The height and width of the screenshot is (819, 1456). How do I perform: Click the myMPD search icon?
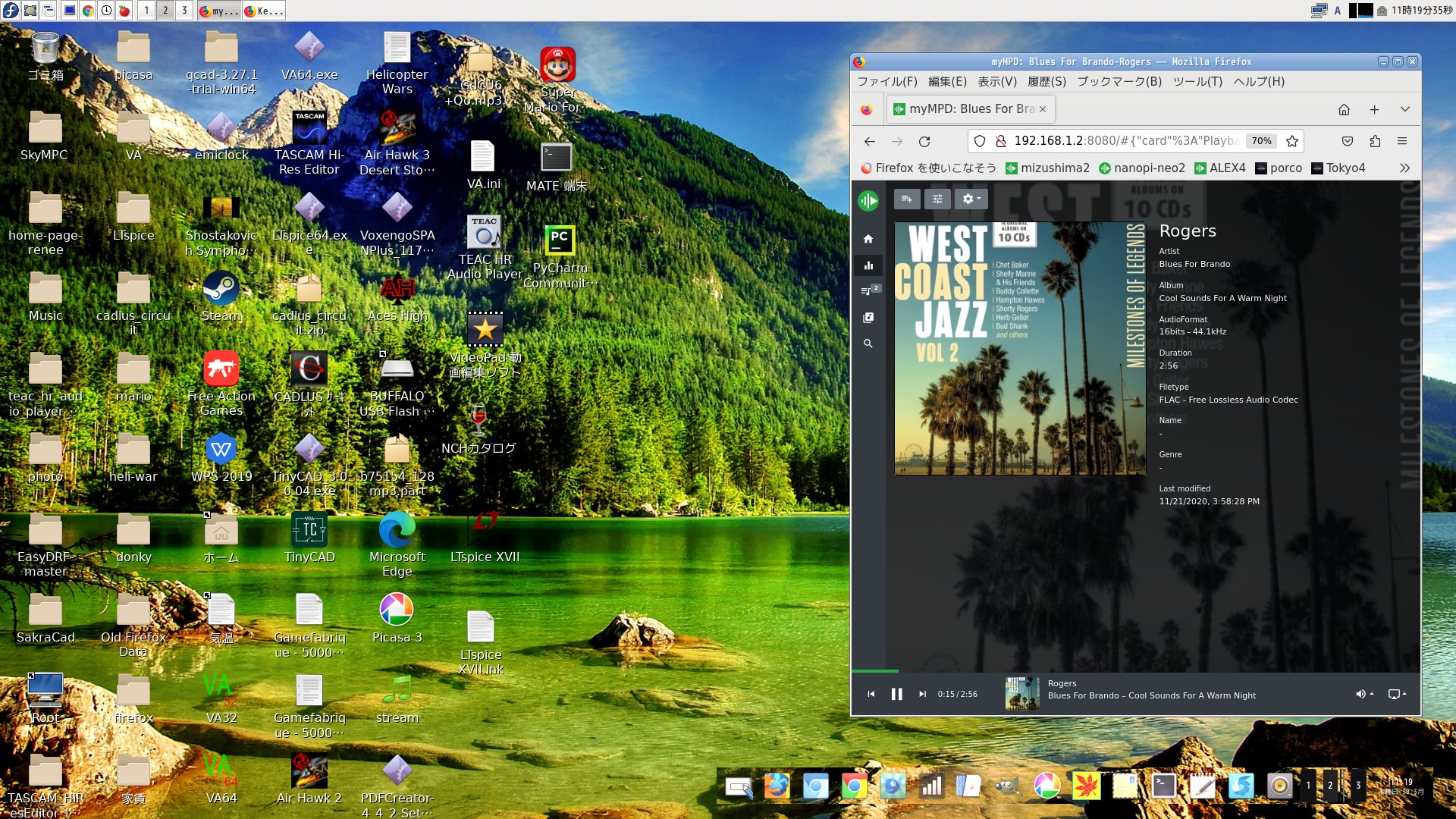coord(868,343)
